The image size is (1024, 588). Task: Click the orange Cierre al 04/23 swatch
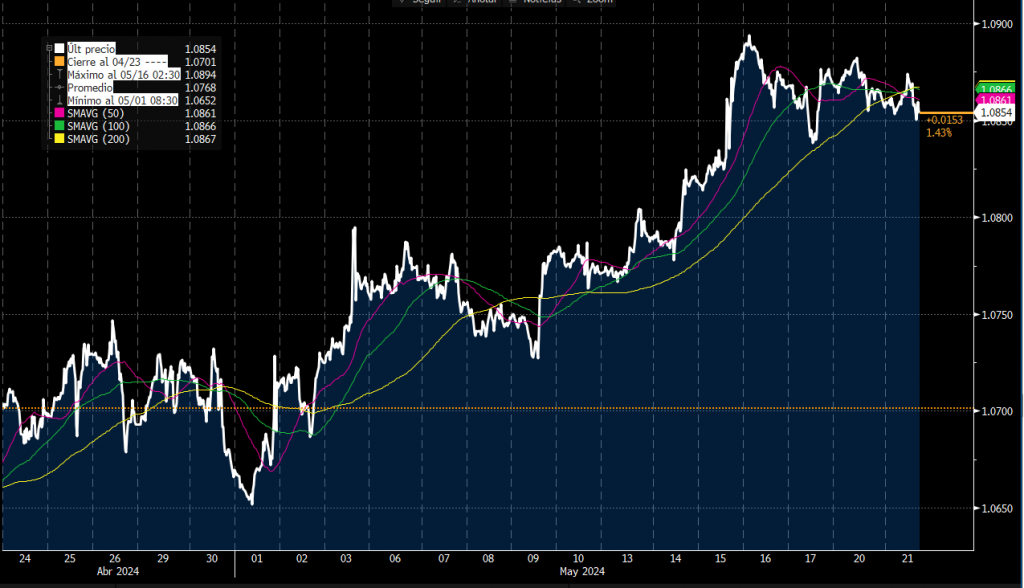coord(60,61)
